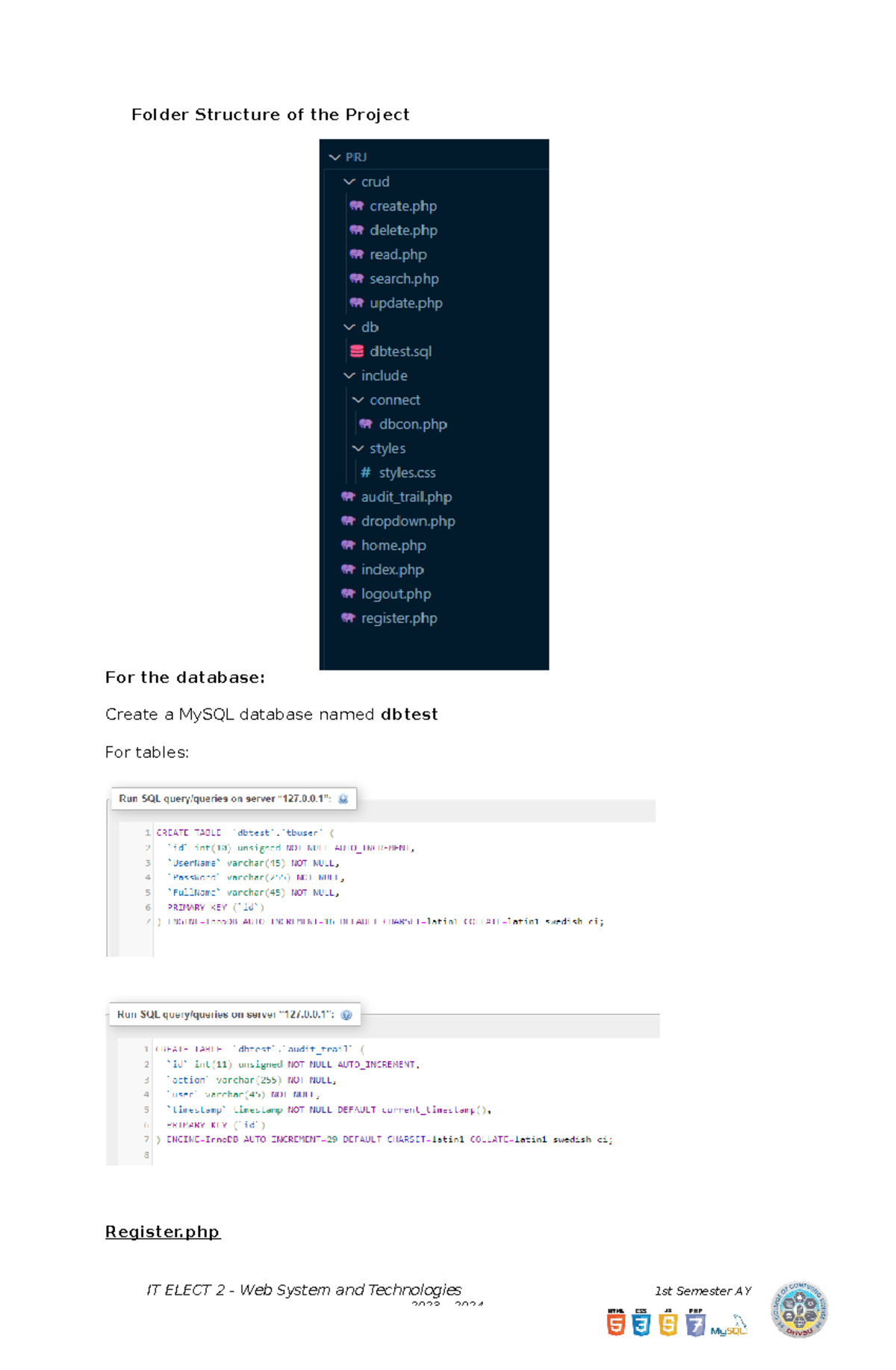
Task: Click the help icon on second SQL query box
Action: tap(346, 1015)
